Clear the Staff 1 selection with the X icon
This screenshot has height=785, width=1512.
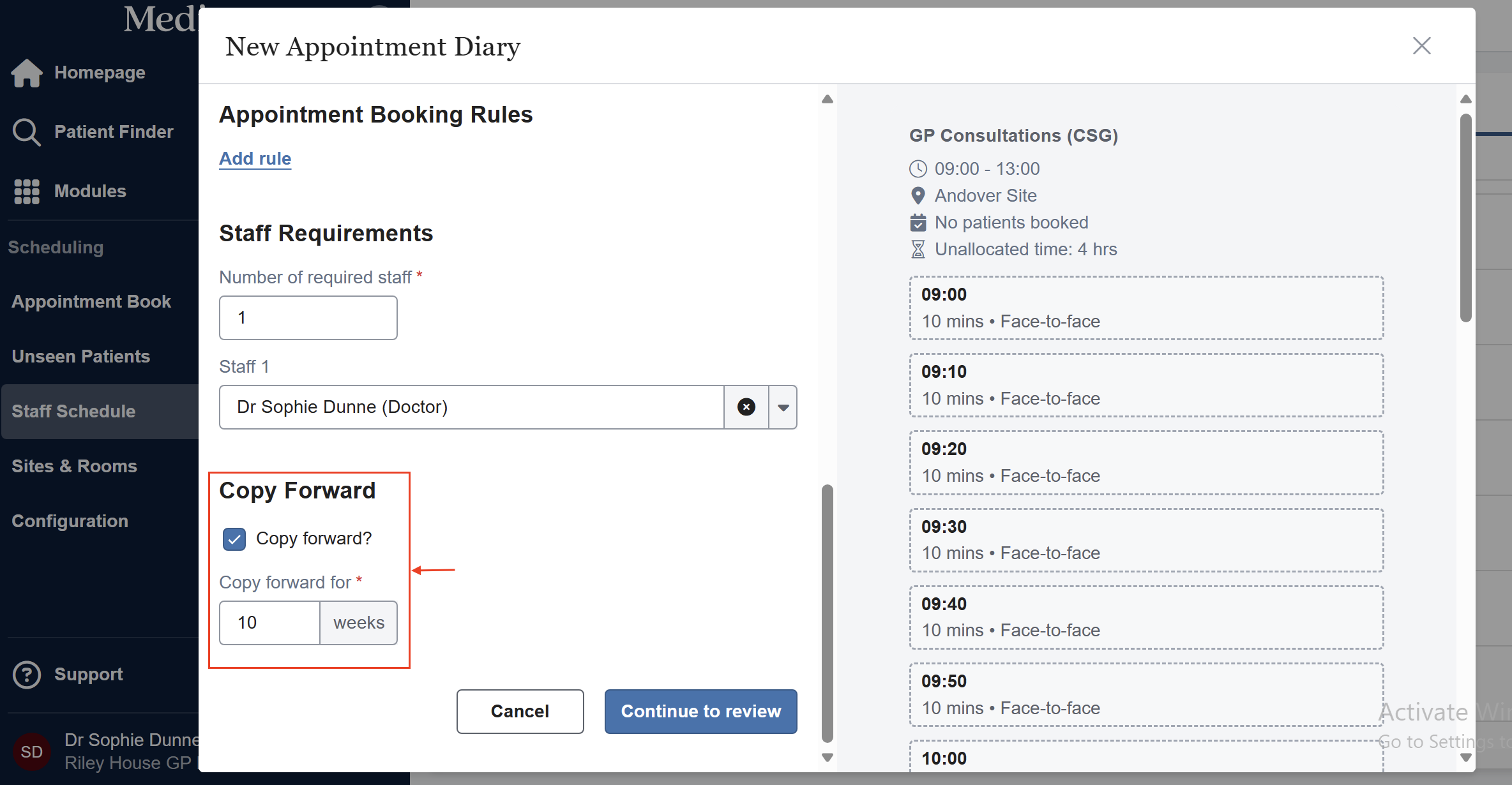click(x=746, y=407)
